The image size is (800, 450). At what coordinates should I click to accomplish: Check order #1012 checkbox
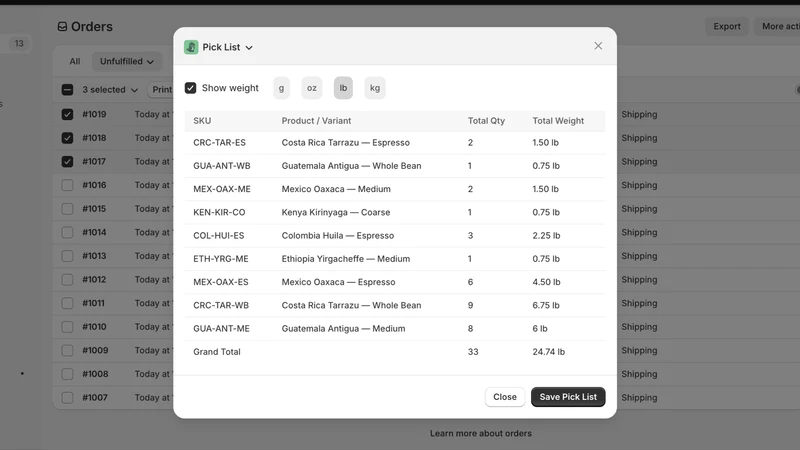67,280
